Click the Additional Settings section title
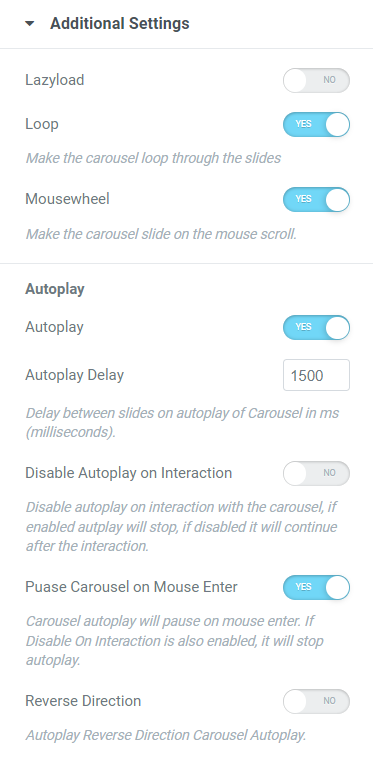Image resolution: width=373 pixels, height=763 pixels. 120,23
